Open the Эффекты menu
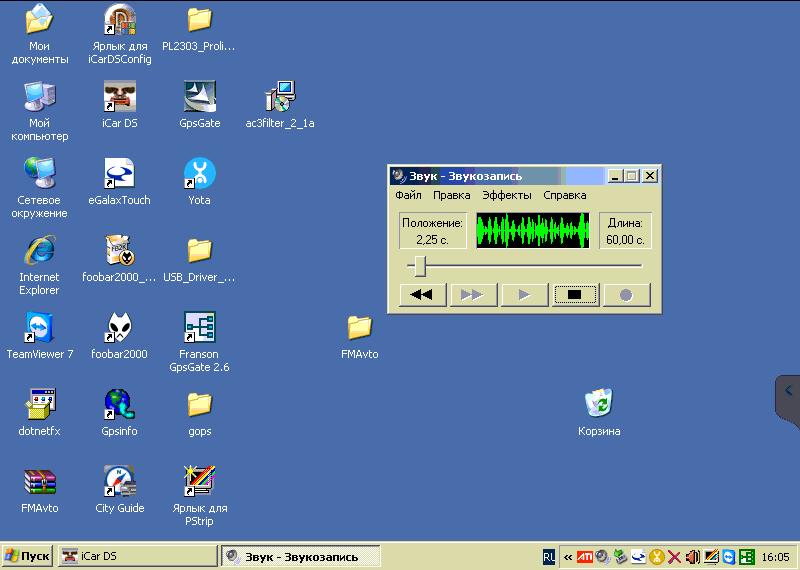The image size is (800, 570). click(506, 195)
